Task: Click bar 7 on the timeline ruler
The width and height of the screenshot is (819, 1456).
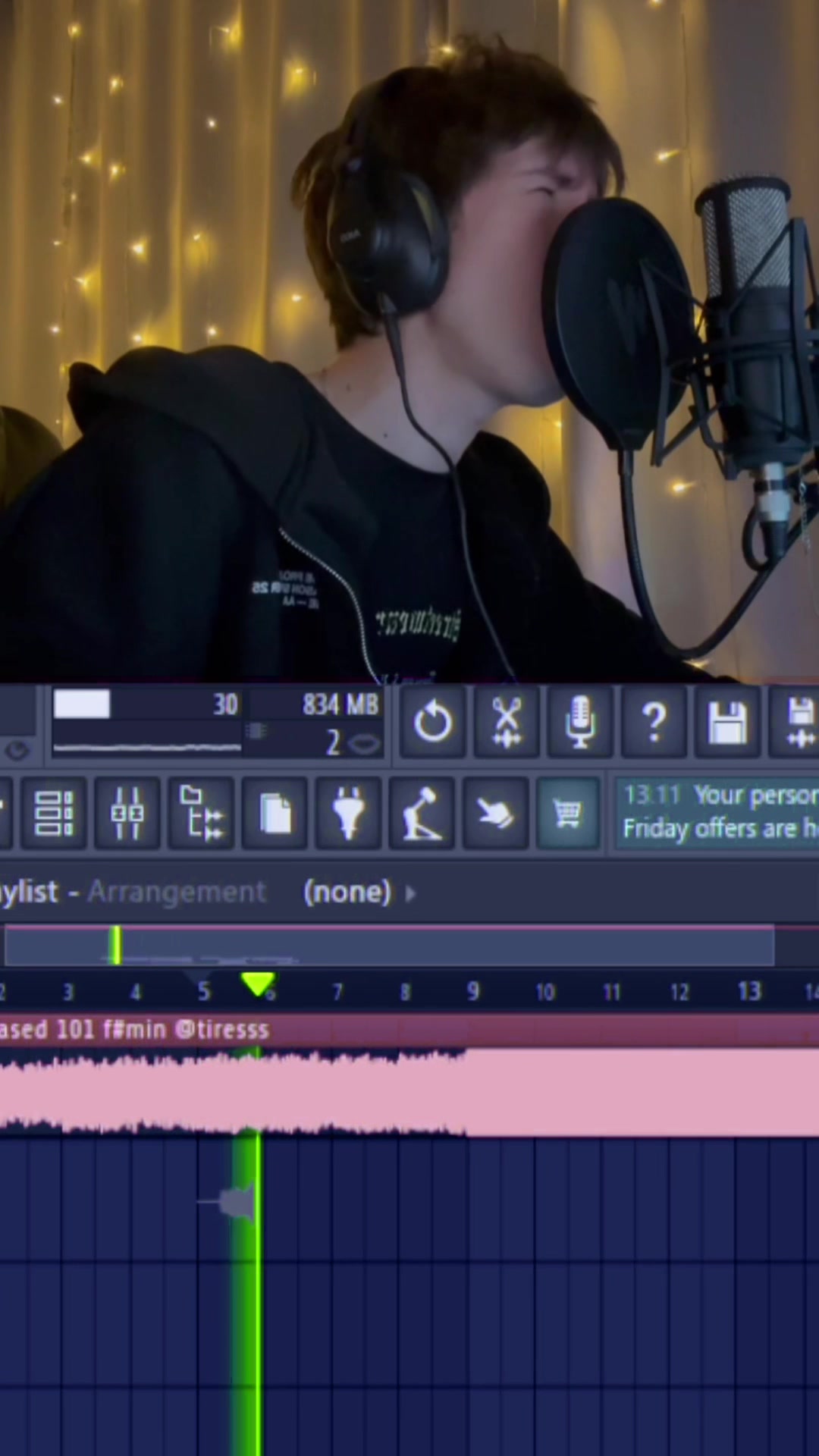Action: 337,991
